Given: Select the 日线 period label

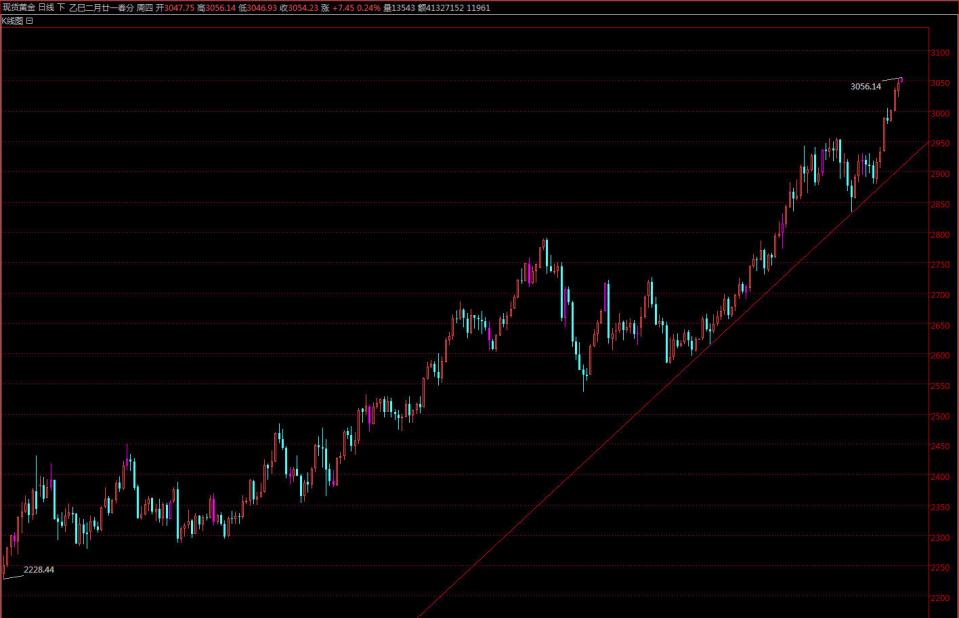Looking at the screenshot, I should pos(46,6).
